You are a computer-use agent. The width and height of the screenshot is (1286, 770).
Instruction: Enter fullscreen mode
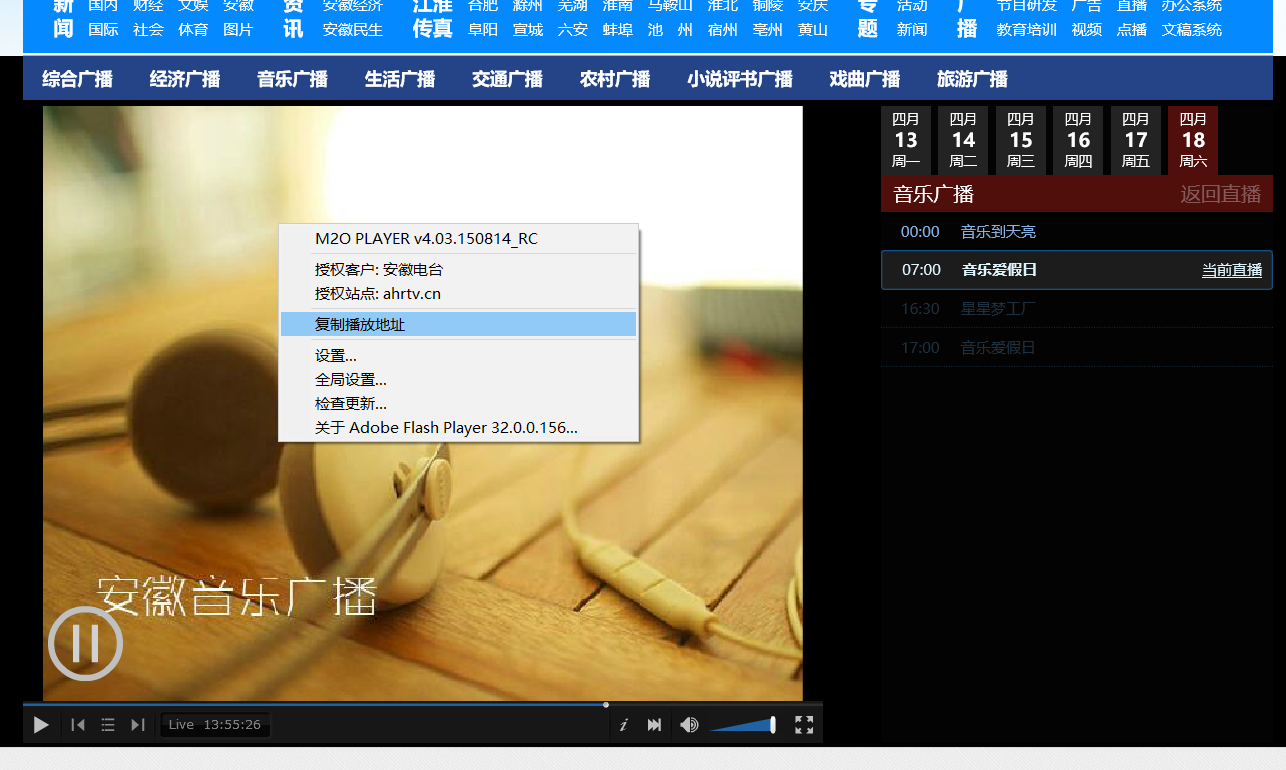pos(804,725)
